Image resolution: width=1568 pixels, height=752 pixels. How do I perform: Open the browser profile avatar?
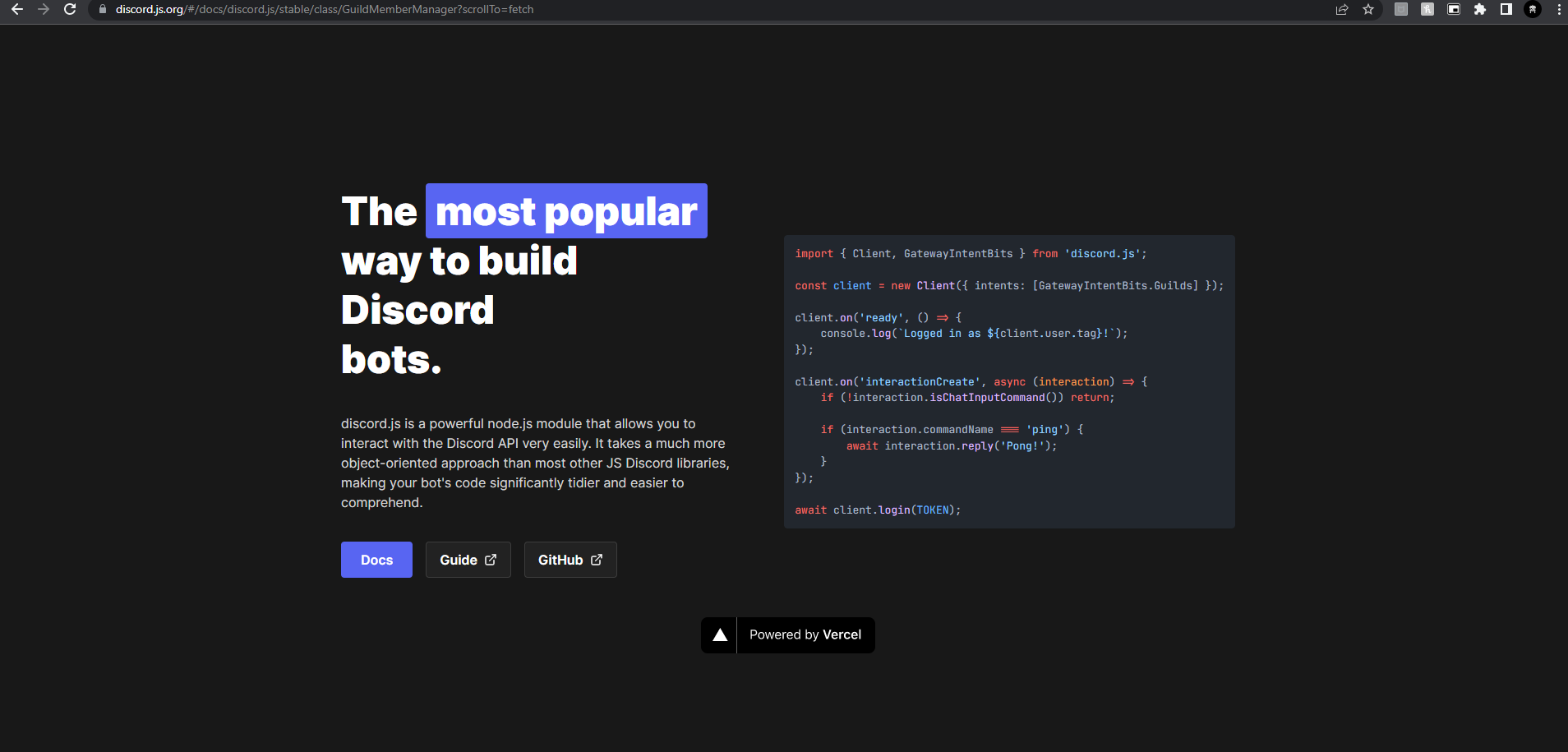[1533, 9]
